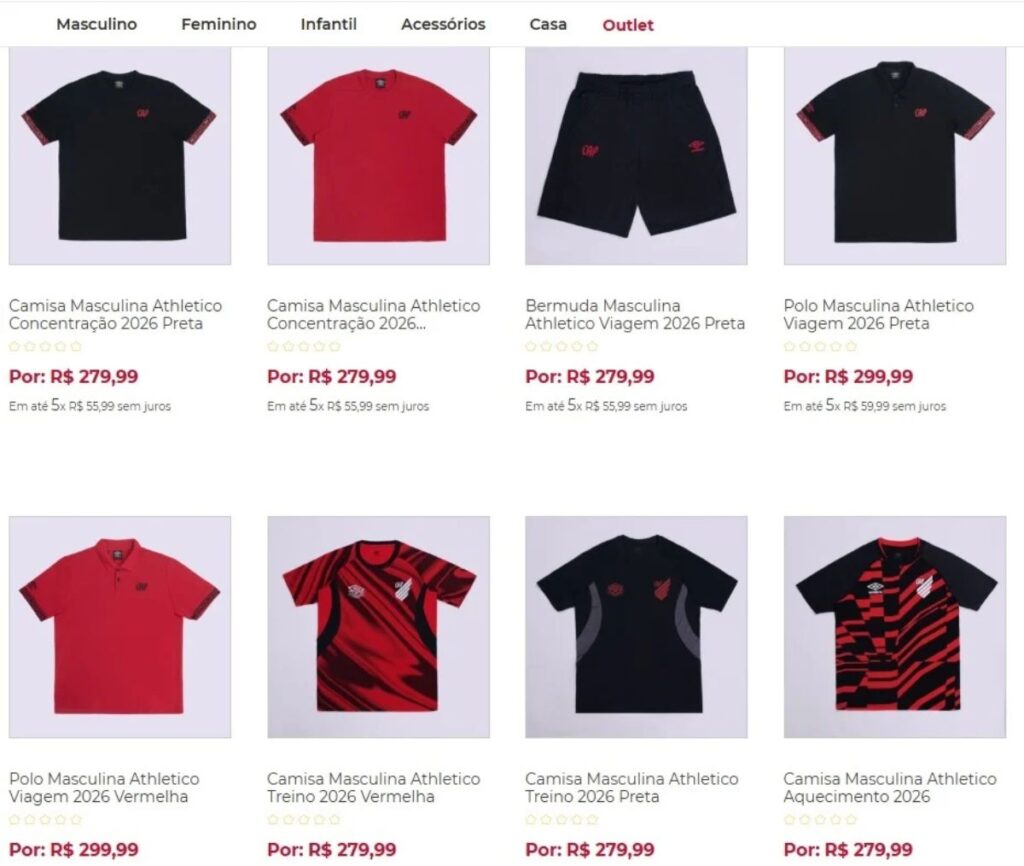Go to the Acessórios section
This screenshot has width=1024, height=866.
click(x=443, y=25)
